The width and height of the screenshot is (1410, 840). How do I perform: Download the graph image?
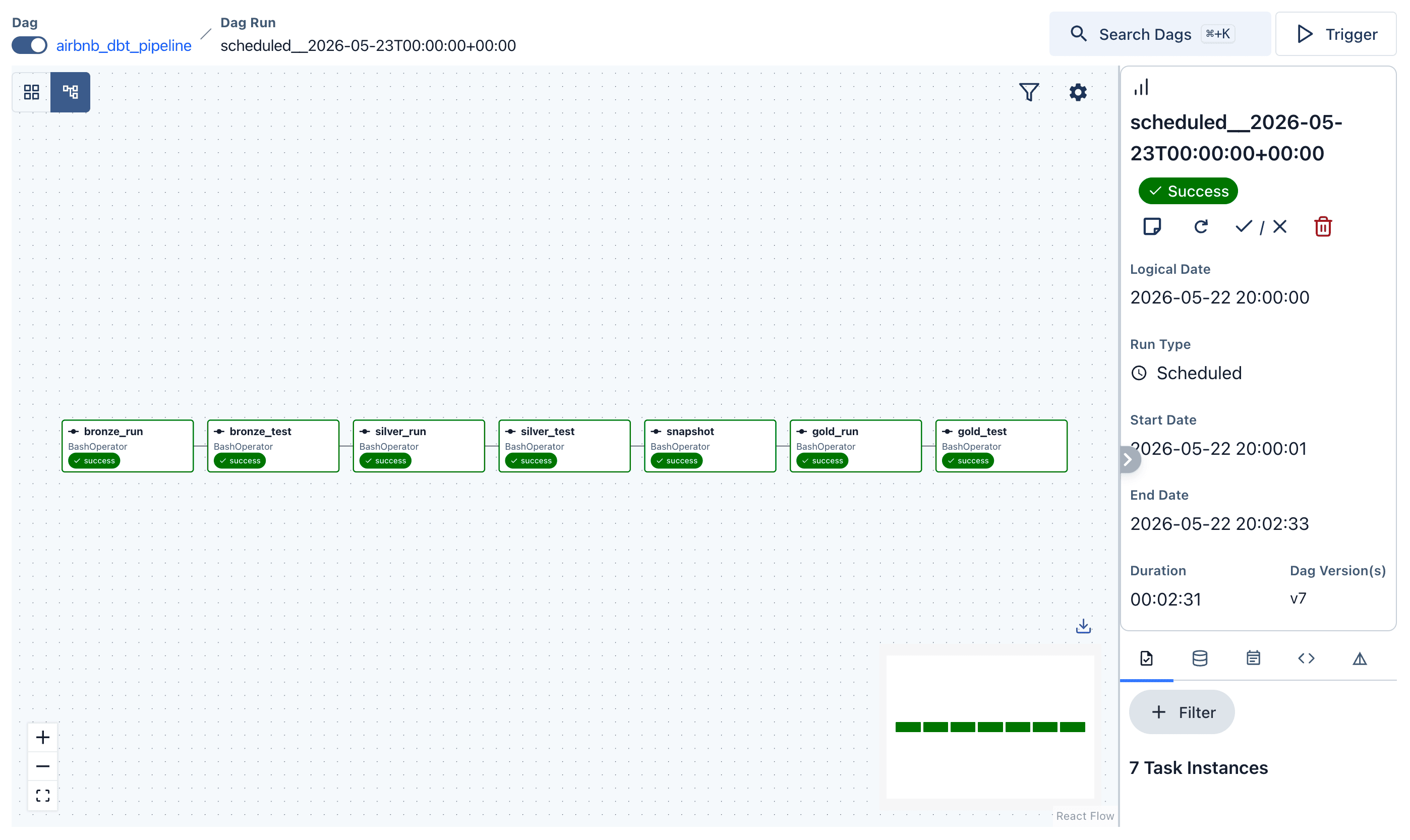click(1084, 627)
